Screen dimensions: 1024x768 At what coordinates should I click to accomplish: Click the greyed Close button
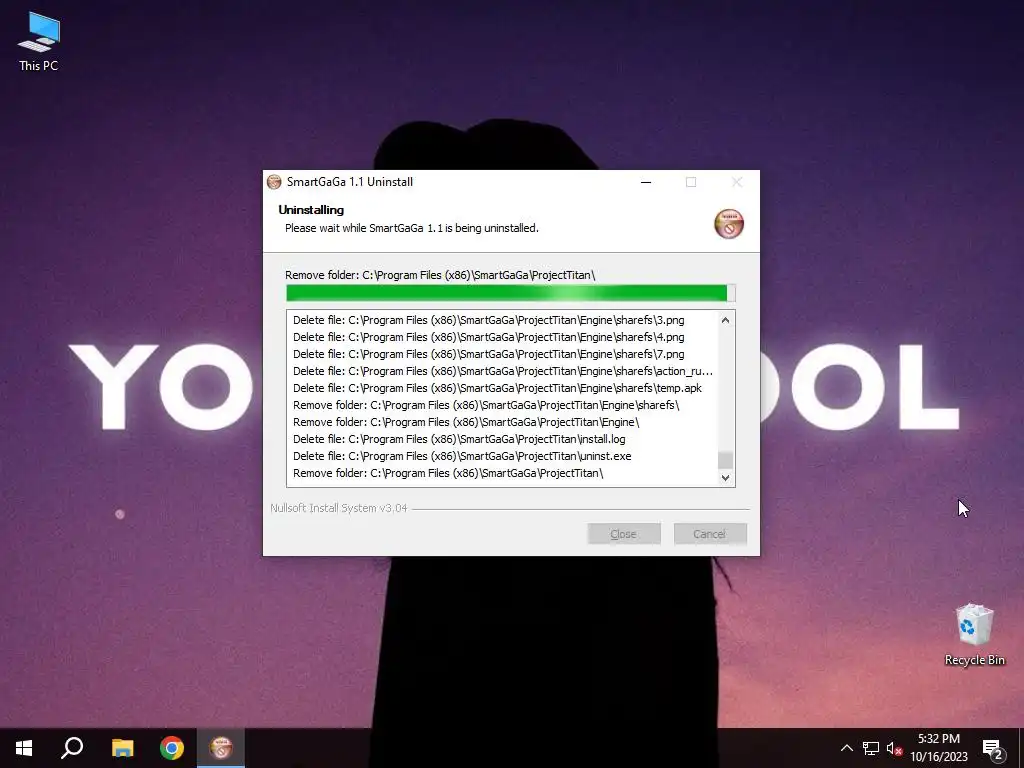pyautogui.click(x=624, y=534)
